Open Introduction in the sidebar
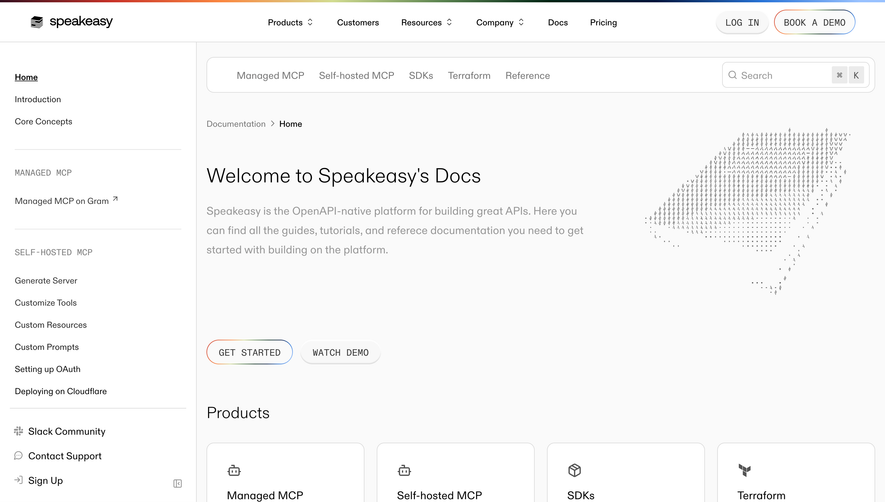 pos(38,99)
